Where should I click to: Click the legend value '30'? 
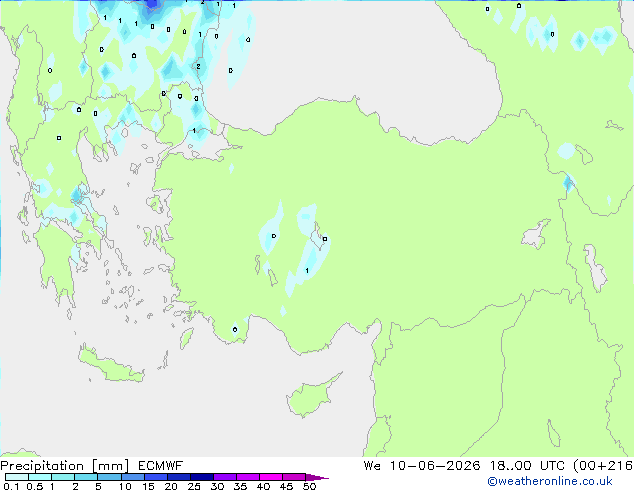217,486
